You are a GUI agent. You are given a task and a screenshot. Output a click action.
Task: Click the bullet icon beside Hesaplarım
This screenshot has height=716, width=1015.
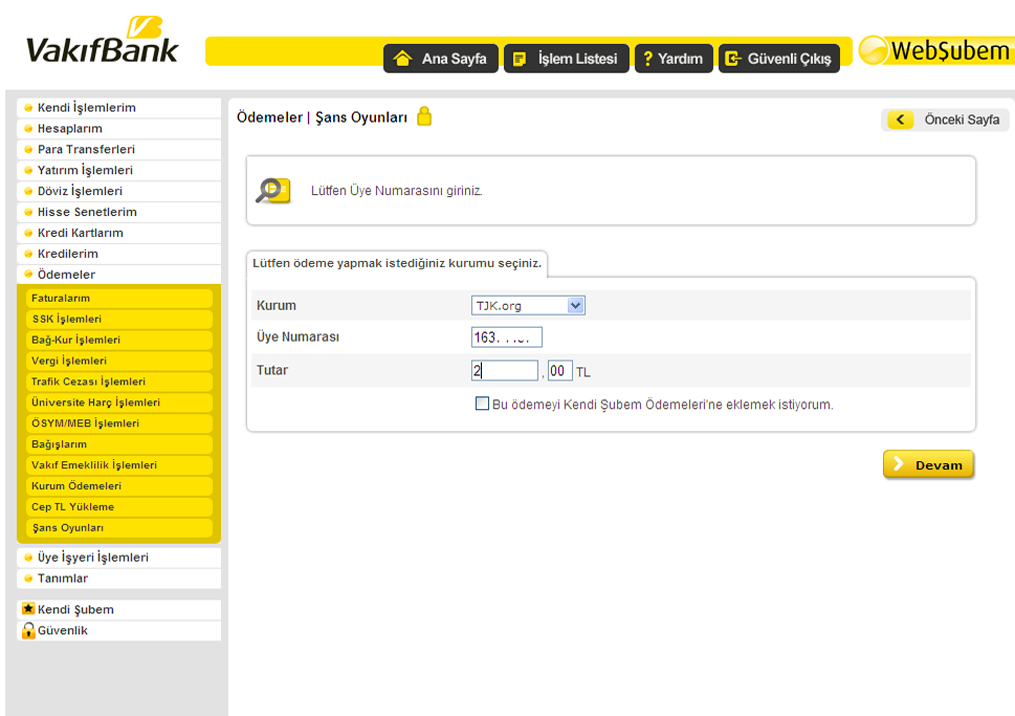coord(28,128)
